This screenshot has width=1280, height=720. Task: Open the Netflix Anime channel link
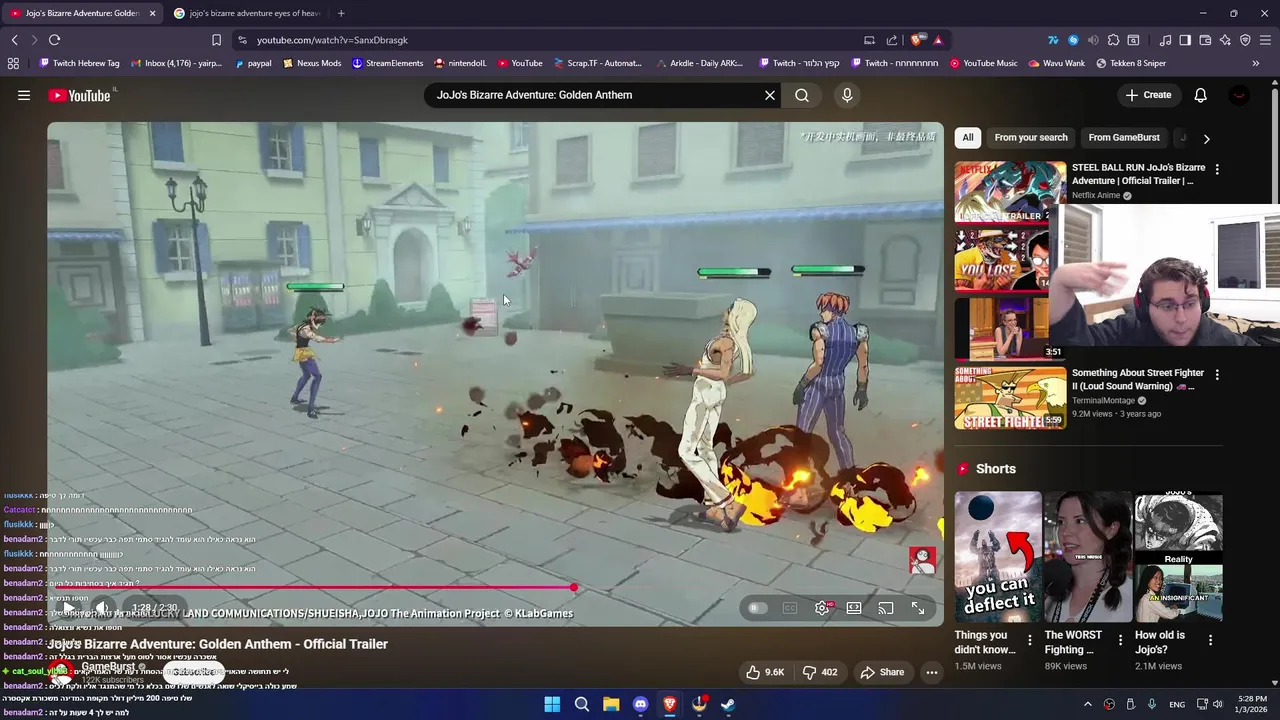[x=1096, y=195]
